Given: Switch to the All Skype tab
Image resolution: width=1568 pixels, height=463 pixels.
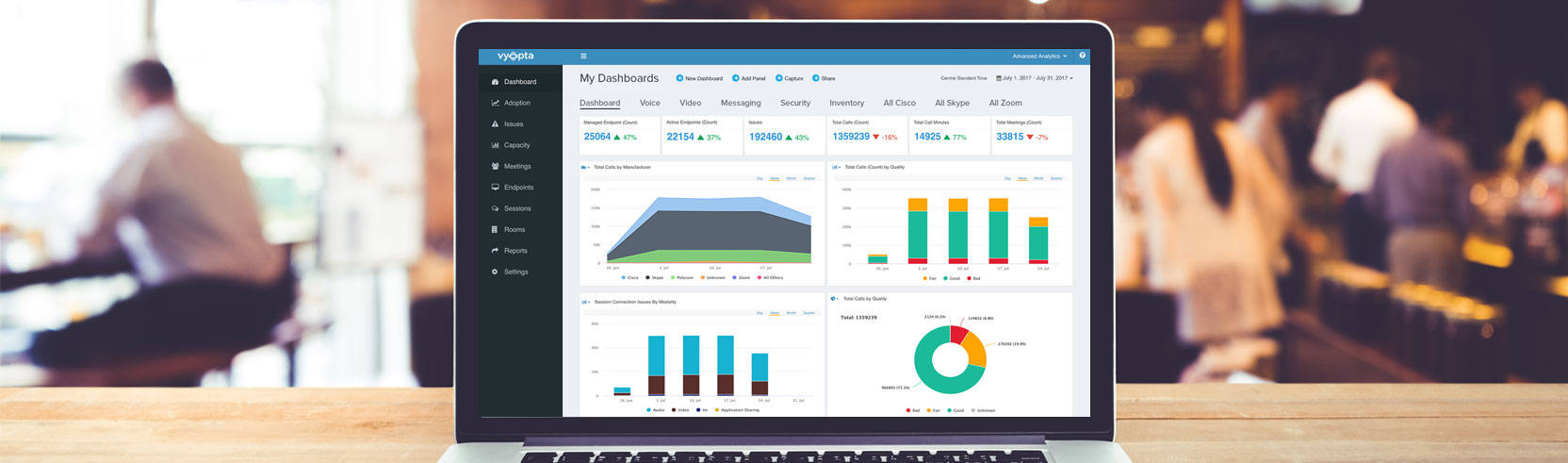Looking at the screenshot, I should (953, 103).
